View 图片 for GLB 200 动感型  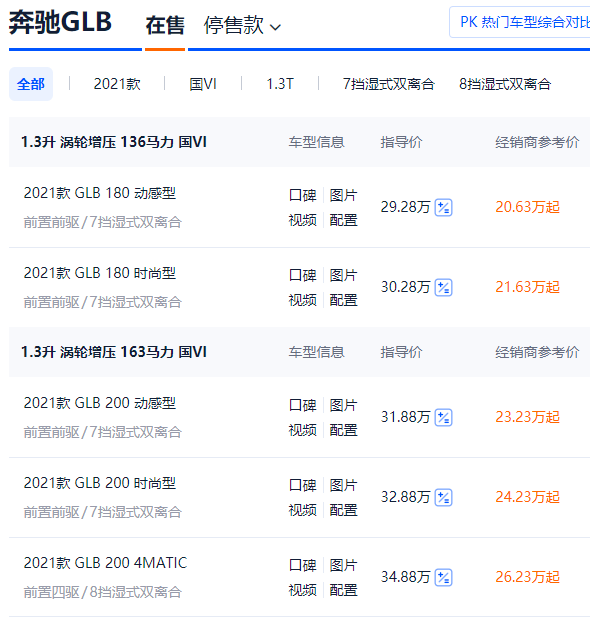(x=344, y=405)
